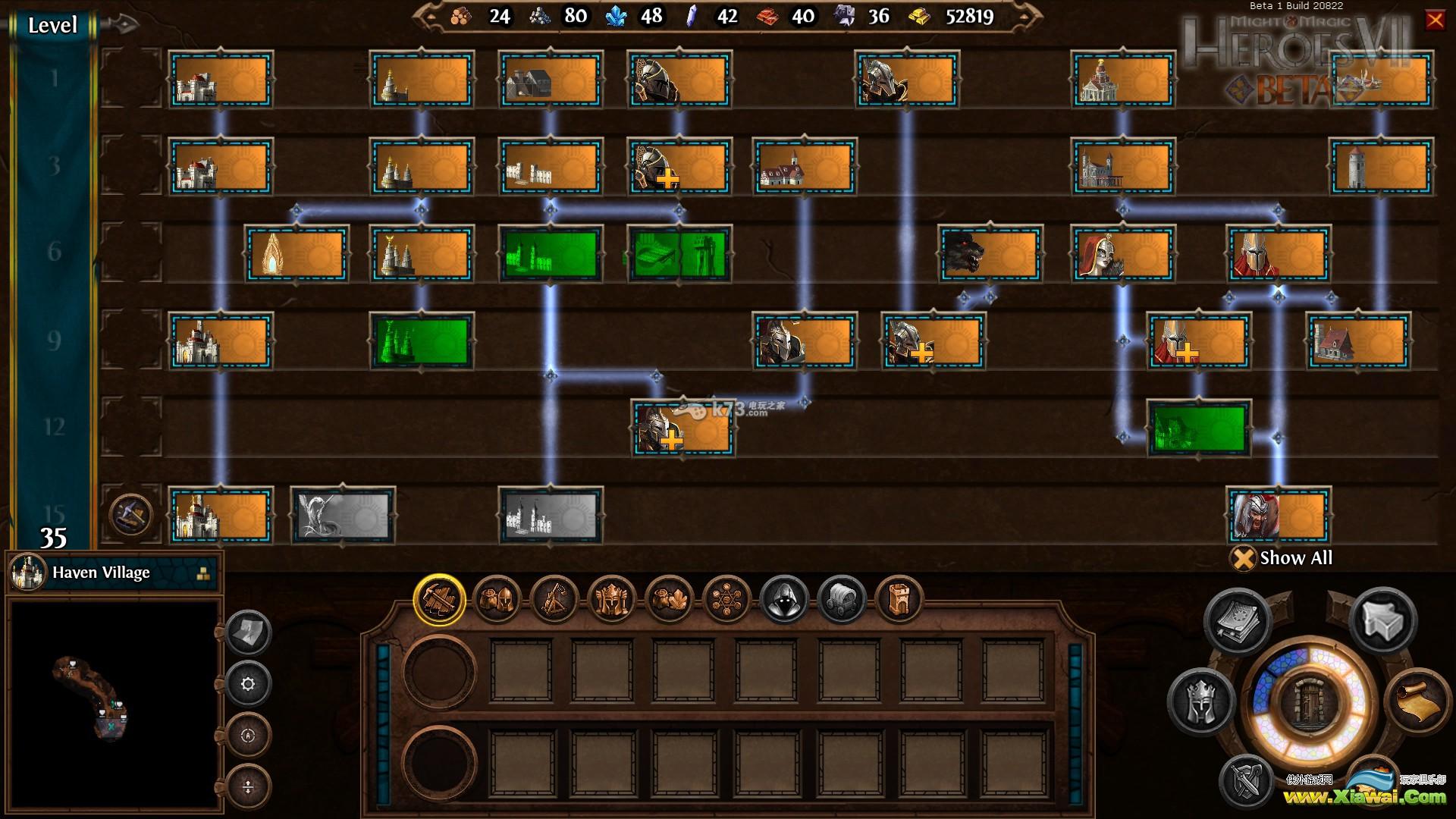Click the circled A icon beside minimap
Viewport: 1456px width, 819px height.
point(248,736)
